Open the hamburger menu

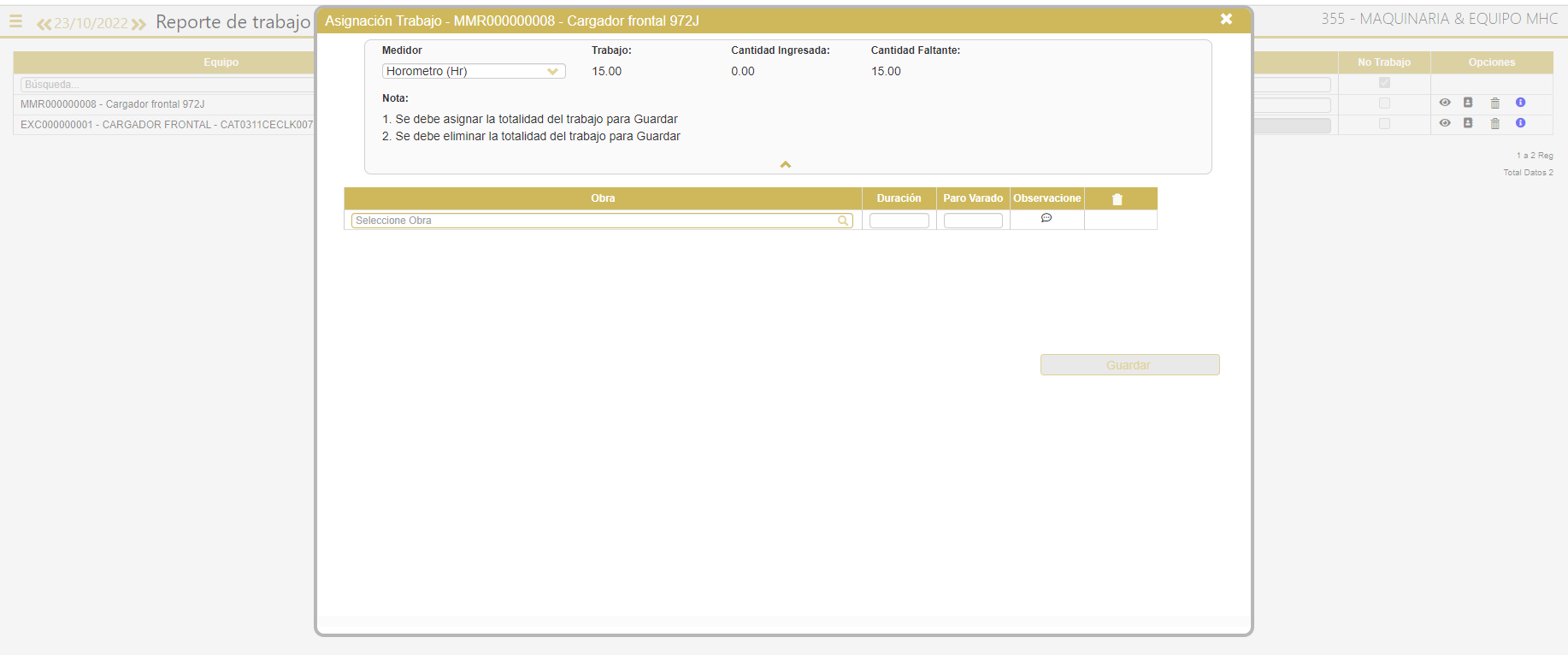pyautogui.click(x=15, y=21)
